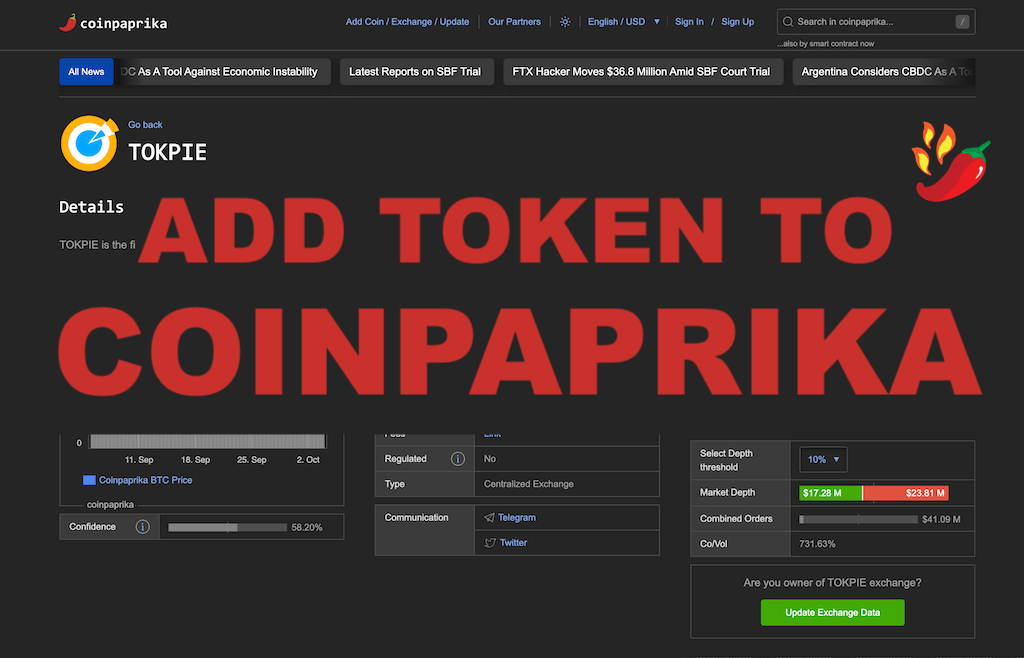Screen dimensions: 1024x658
Task: Click the 731.63% Co/Vol value
Action: (x=817, y=544)
